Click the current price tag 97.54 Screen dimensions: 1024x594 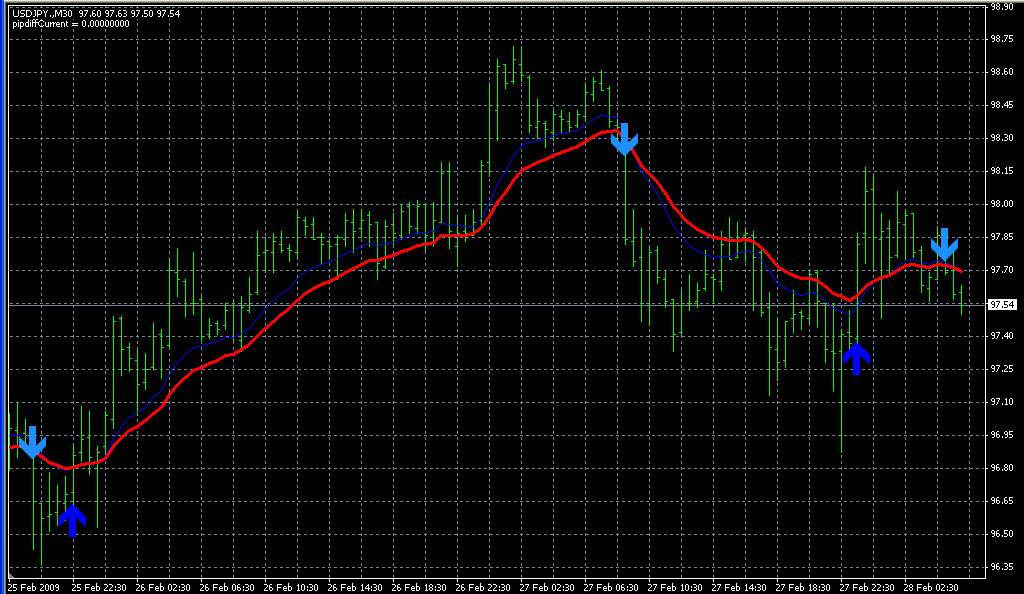coord(1002,305)
